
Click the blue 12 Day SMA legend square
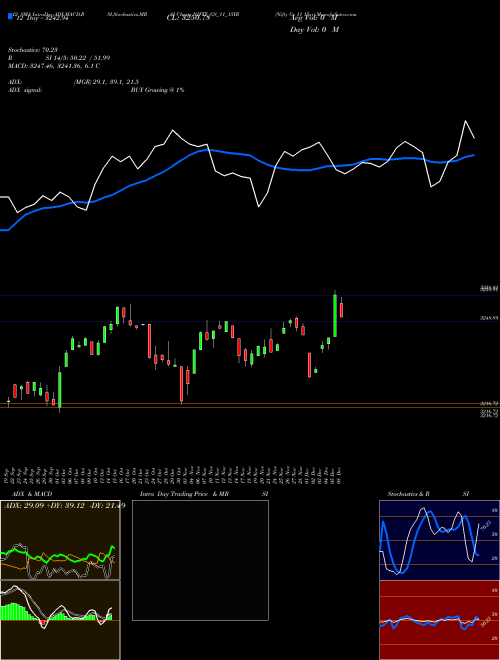[x=10, y=17]
